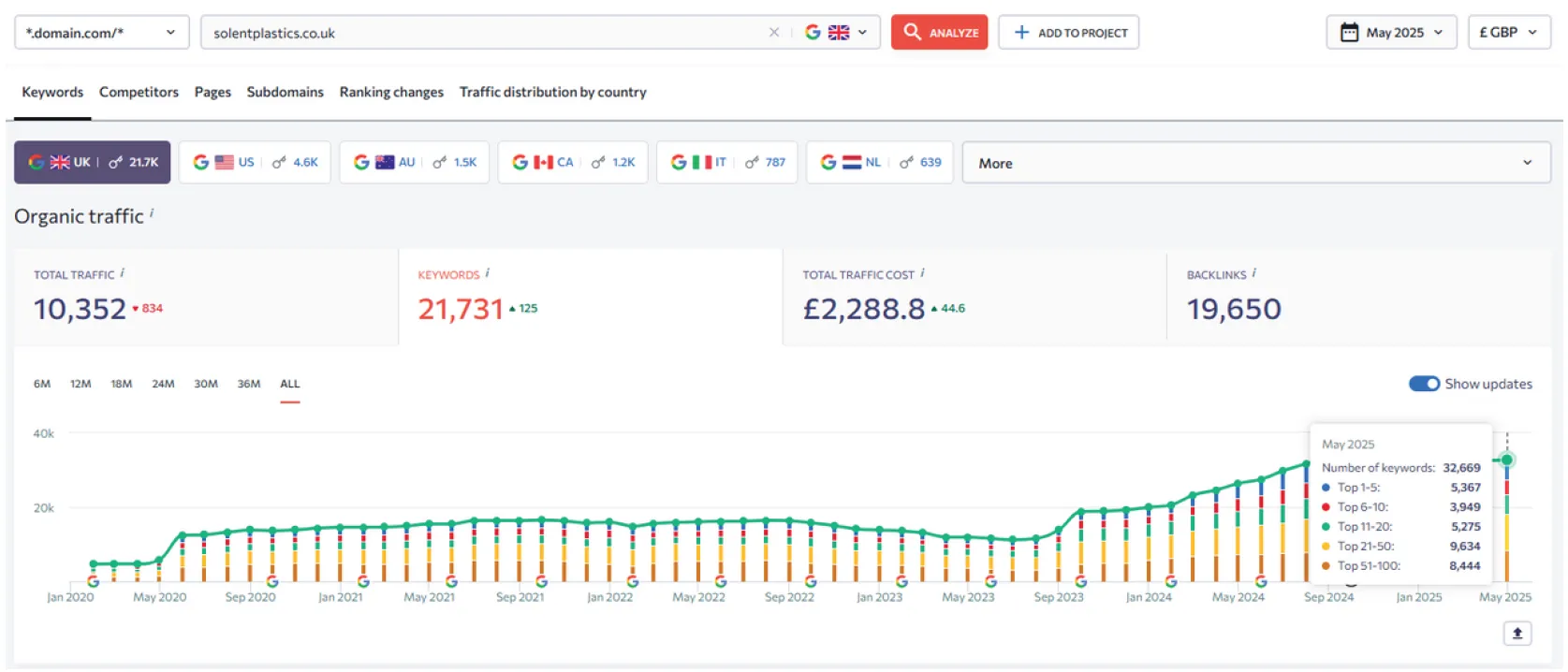Open the *.domain.com/* scope dropdown
The height and width of the screenshot is (672, 1568).
(101, 32)
